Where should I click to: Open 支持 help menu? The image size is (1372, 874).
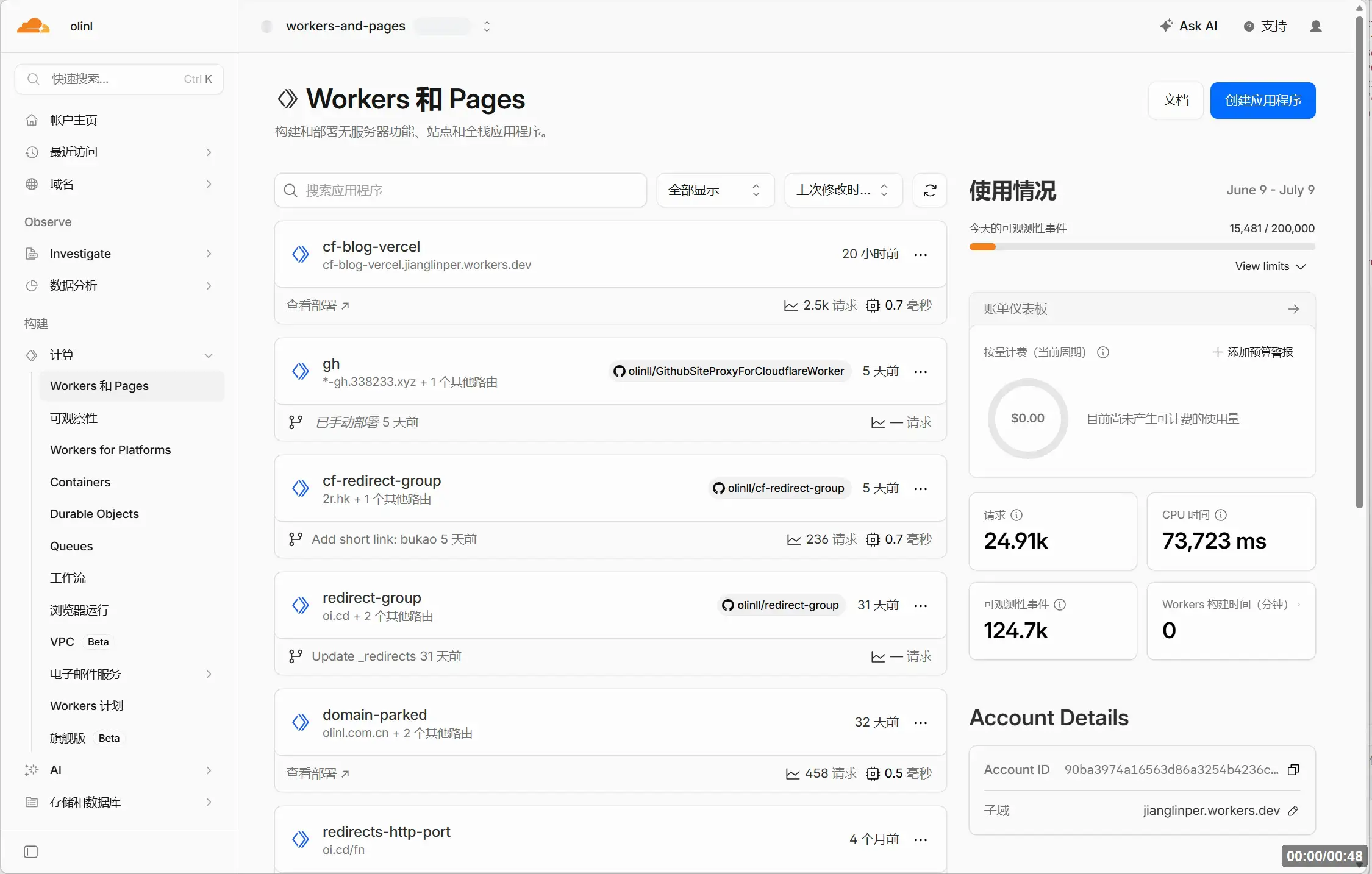click(1265, 26)
